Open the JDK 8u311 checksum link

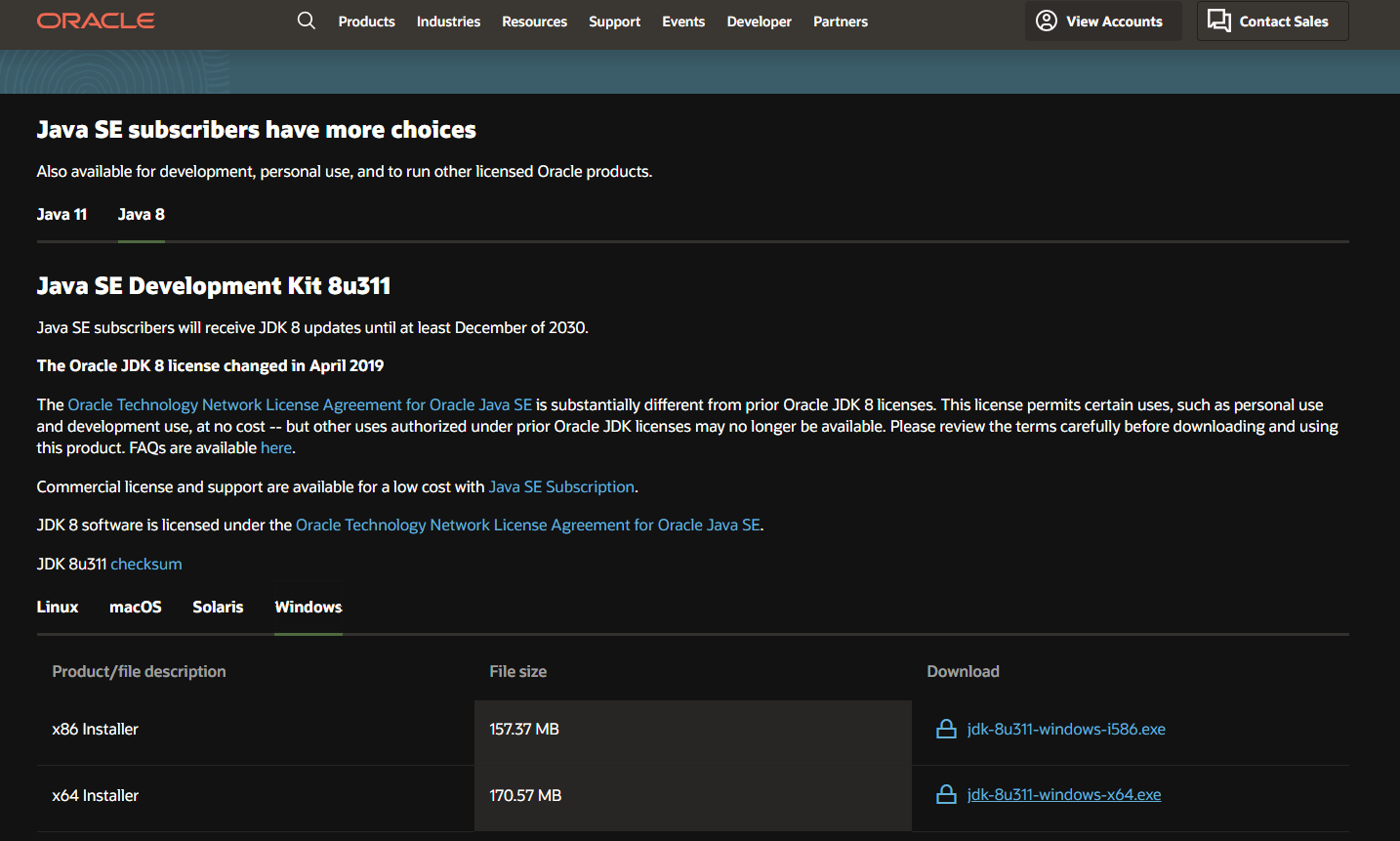[x=146, y=564]
